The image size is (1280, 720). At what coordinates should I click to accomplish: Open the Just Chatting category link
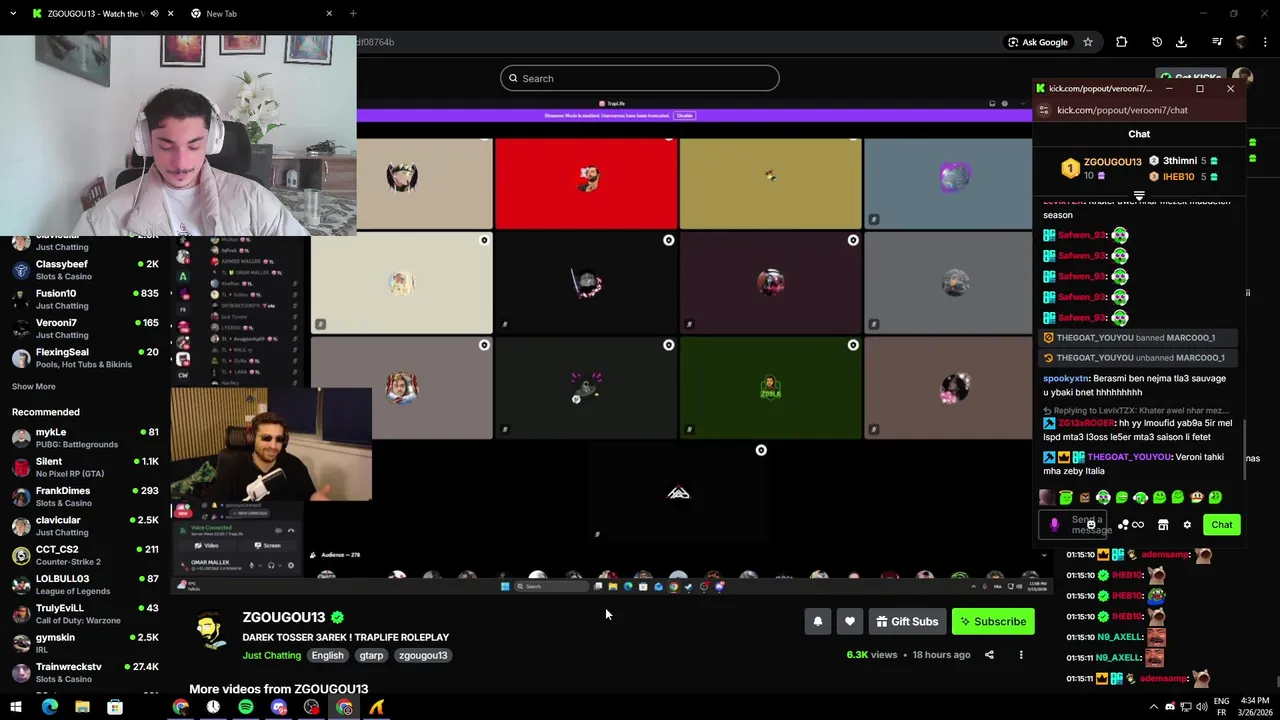click(271, 655)
